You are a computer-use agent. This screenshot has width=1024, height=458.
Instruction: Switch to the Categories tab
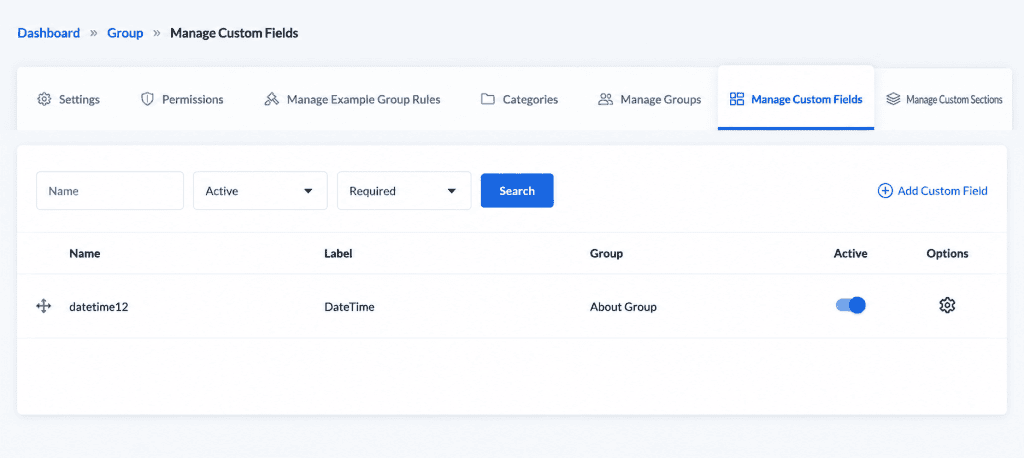520,99
